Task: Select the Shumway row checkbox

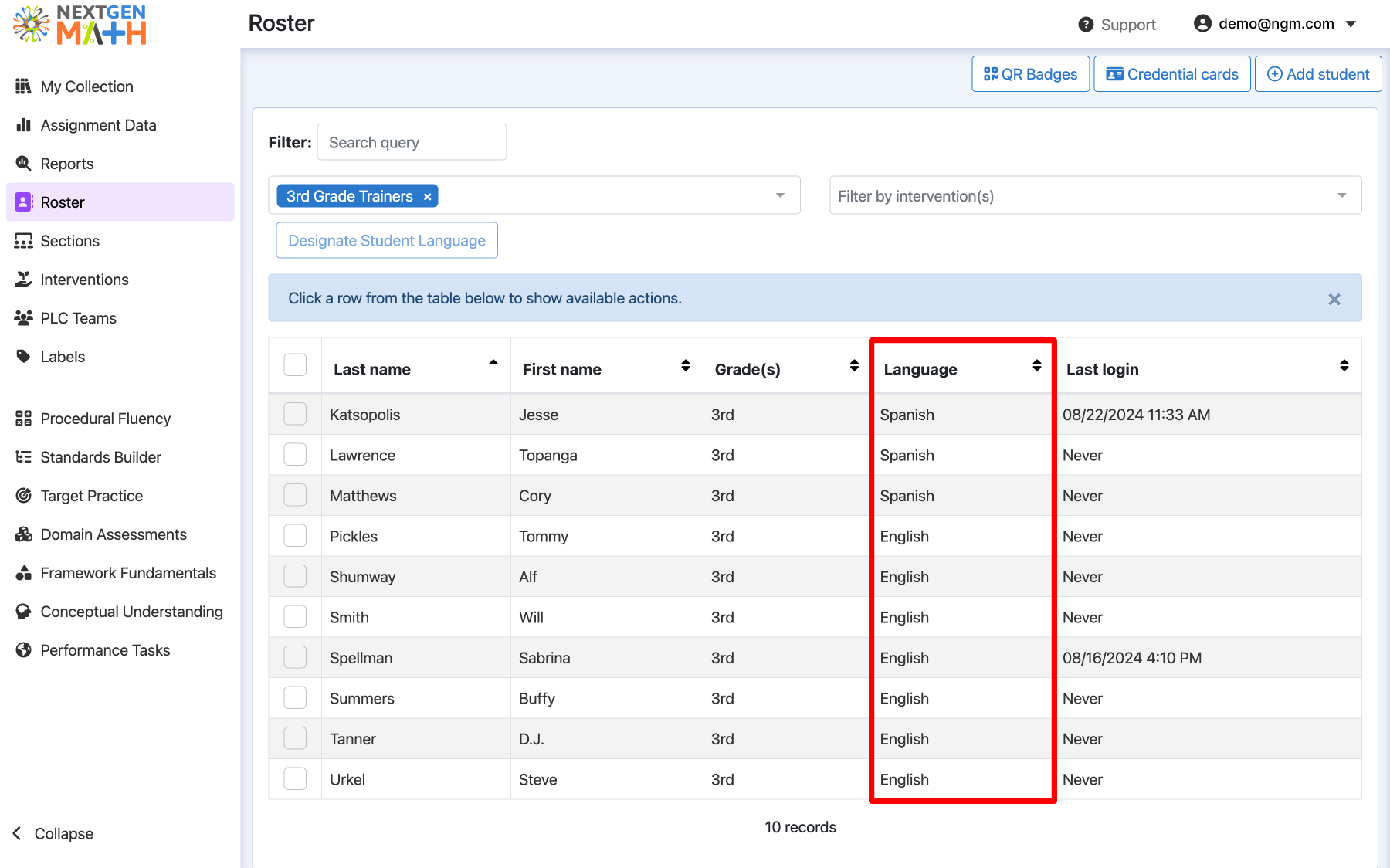Action: pyautogui.click(x=295, y=576)
